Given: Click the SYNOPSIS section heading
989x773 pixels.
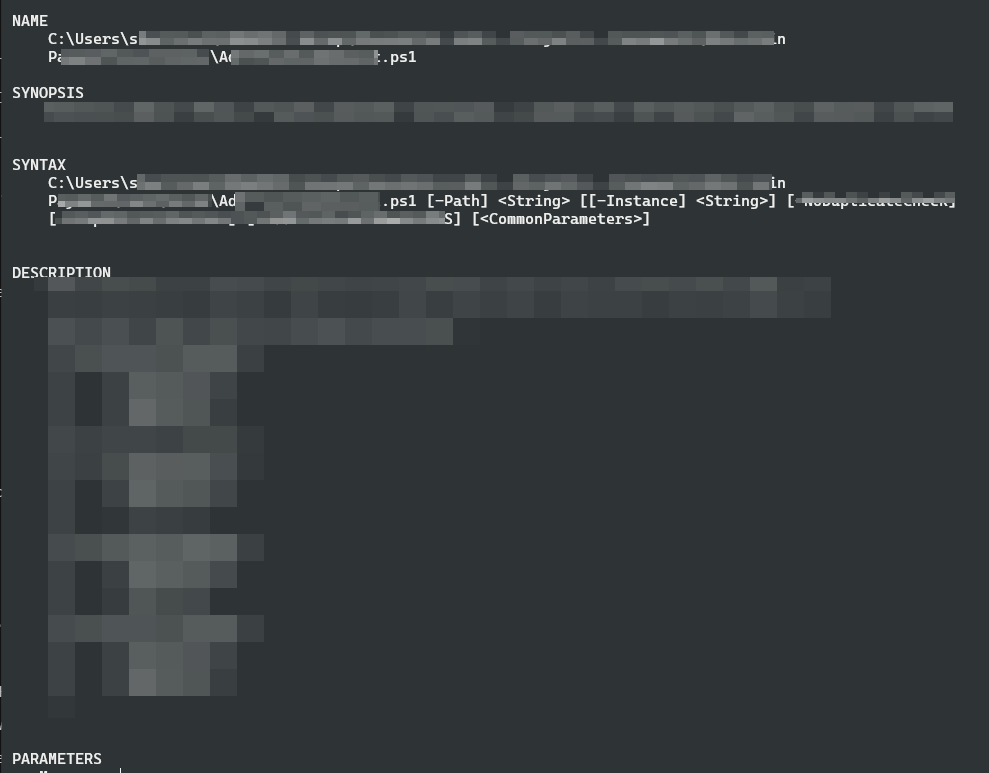Looking at the screenshot, I should coord(48,93).
